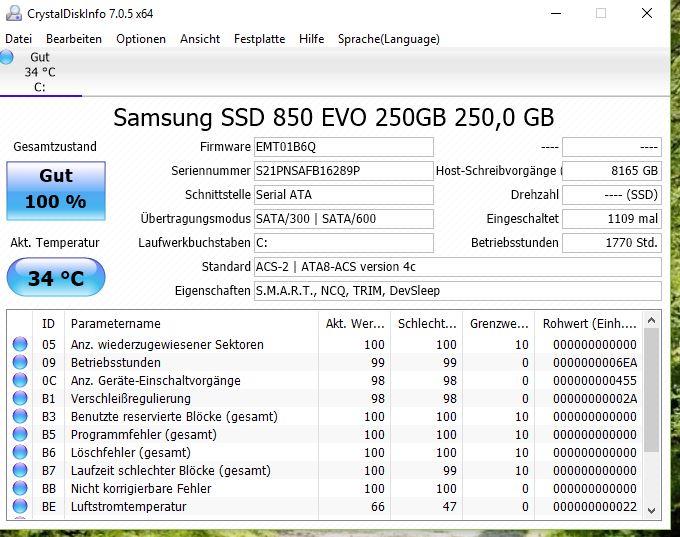Select row Benutzte reservierte Blöcke (gesamt)

pos(325,416)
